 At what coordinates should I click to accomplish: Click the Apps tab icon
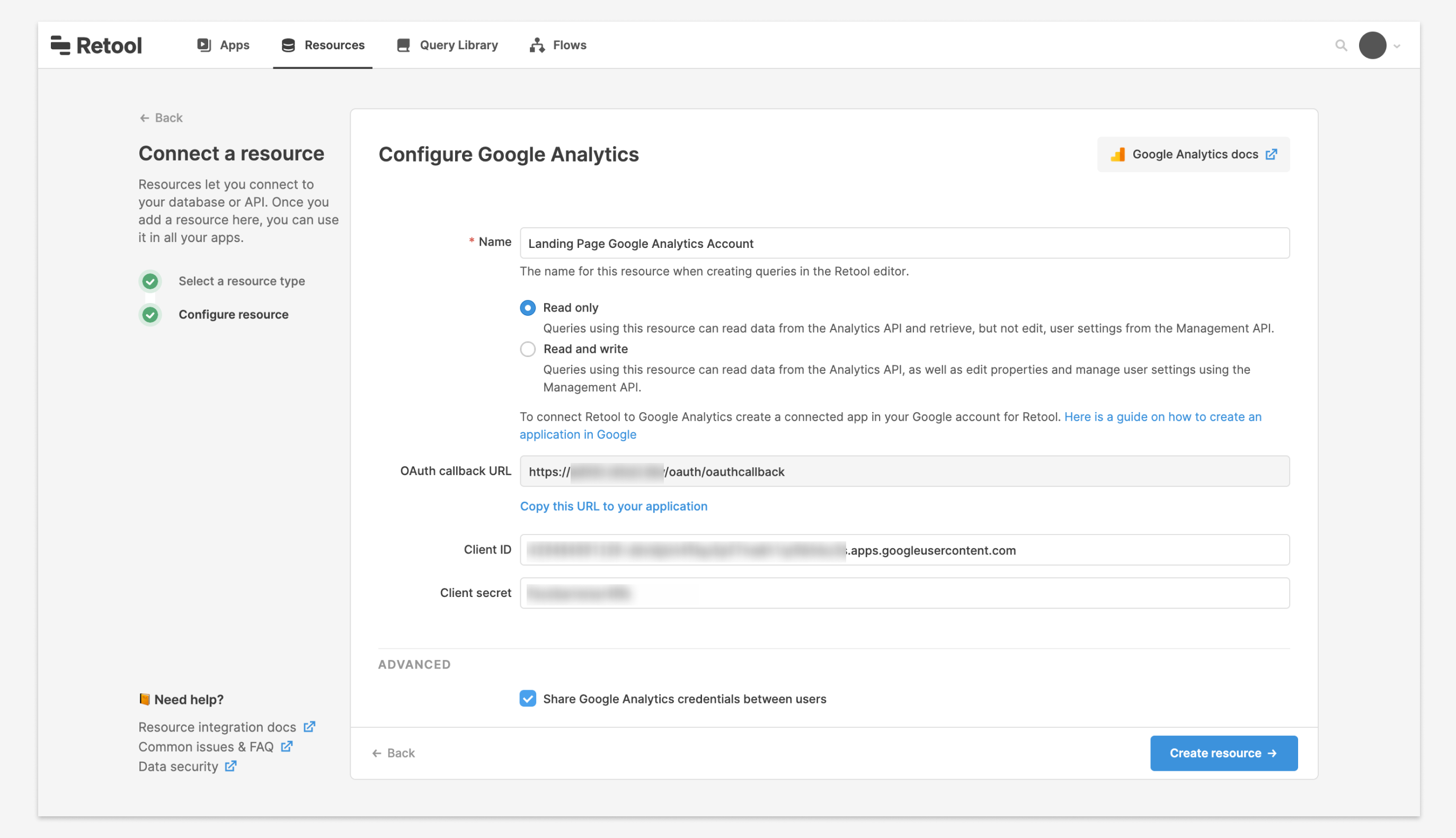pyautogui.click(x=204, y=45)
